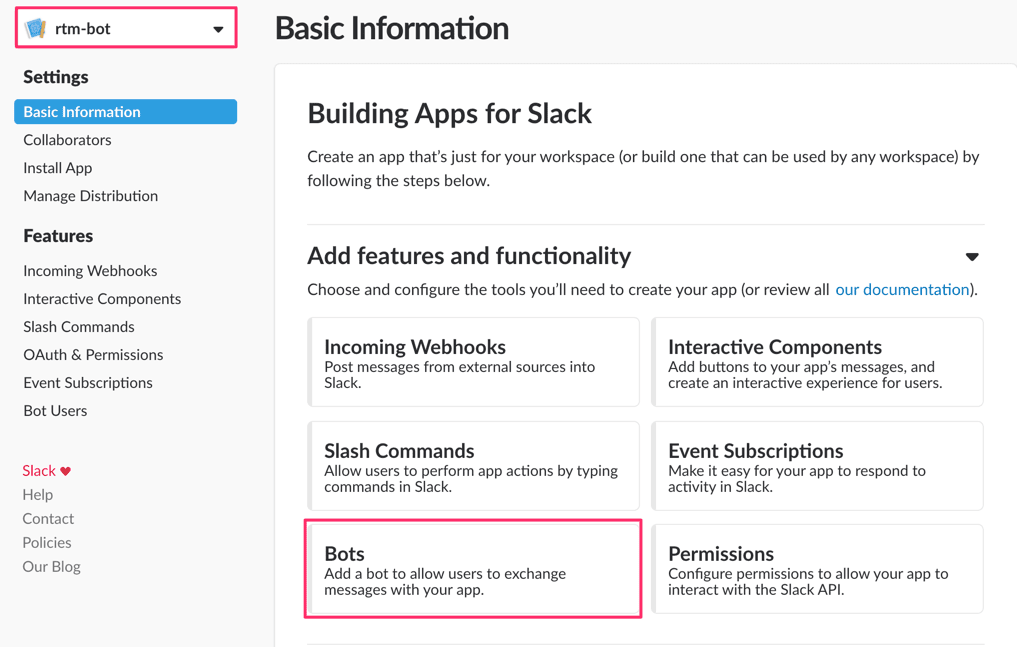Click the Permissions feature card

[817, 569]
